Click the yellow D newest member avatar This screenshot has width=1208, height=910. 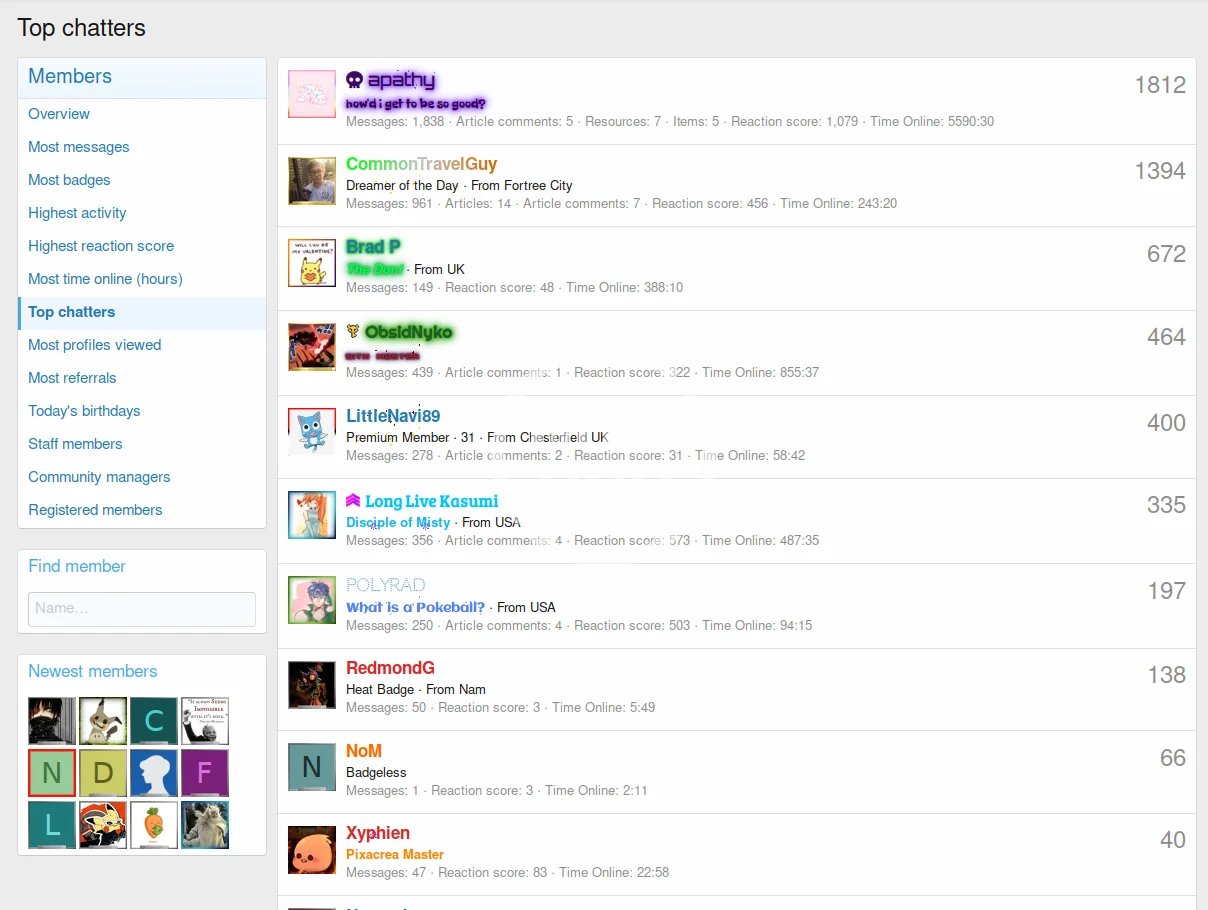coord(103,773)
